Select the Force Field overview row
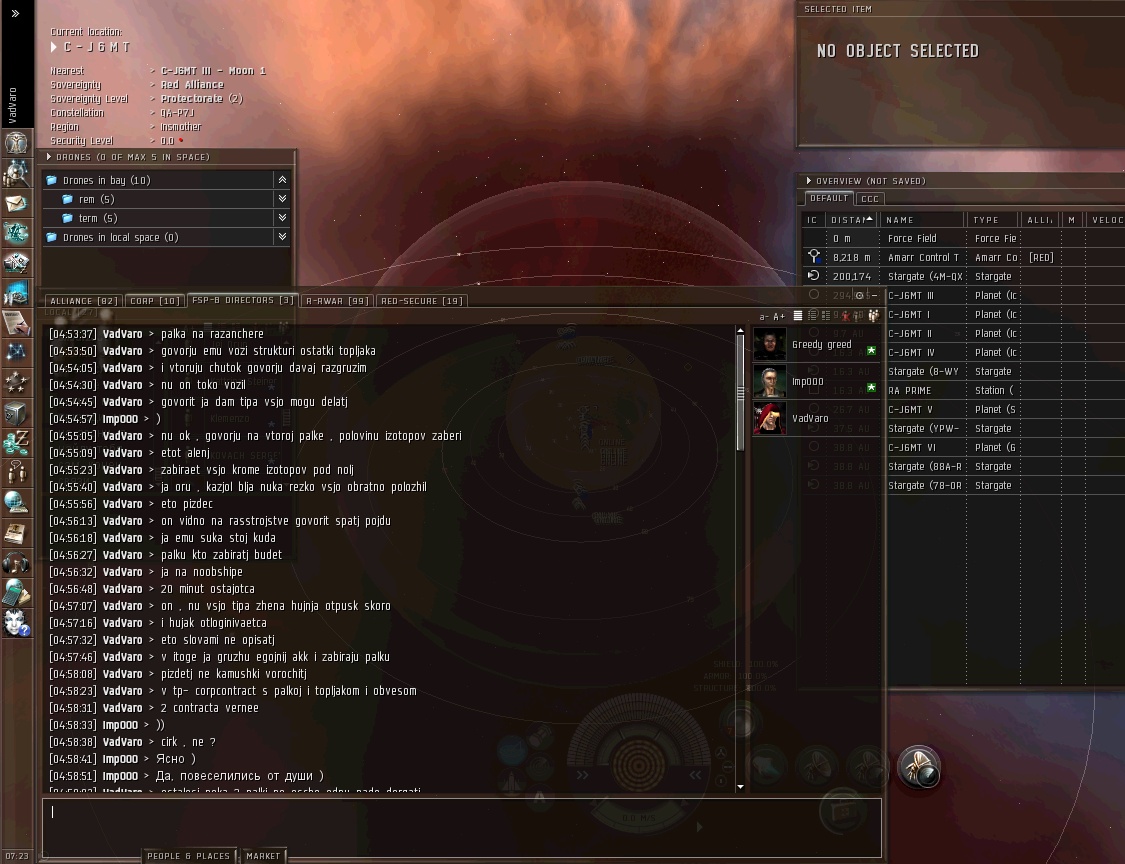 click(x=964, y=238)
